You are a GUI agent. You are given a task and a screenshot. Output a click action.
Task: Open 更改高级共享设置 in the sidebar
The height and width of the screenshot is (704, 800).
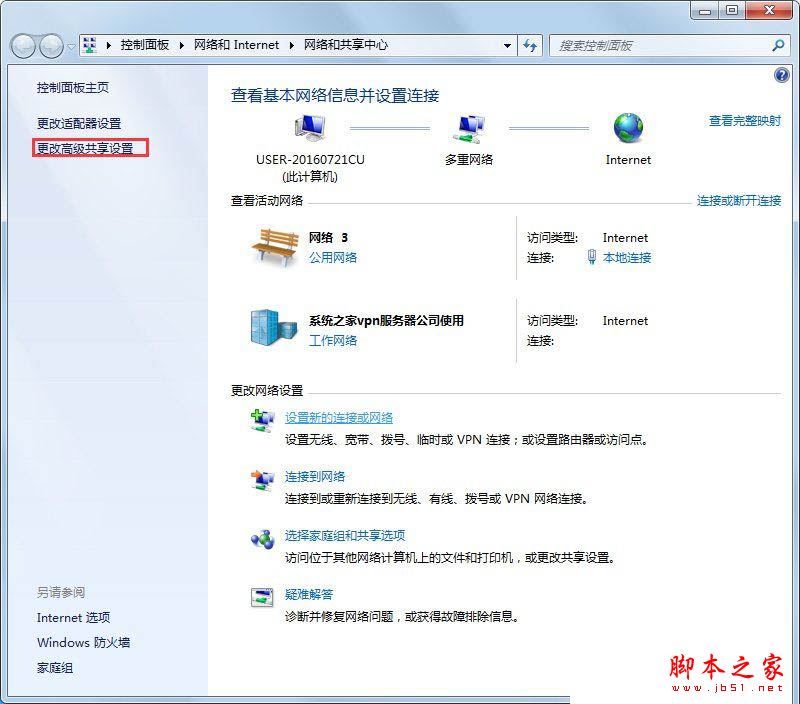pos(89,147)
